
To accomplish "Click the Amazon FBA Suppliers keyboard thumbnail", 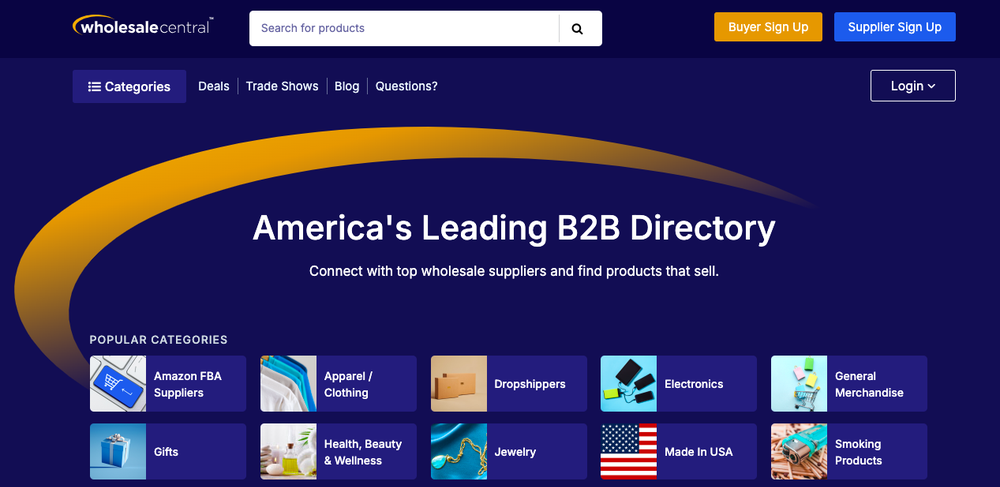I will pos(118,384).
